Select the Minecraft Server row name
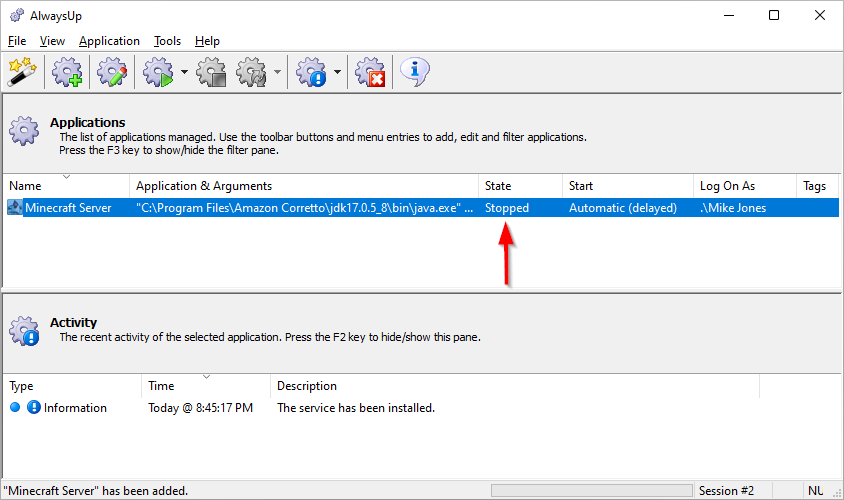 tap(68, 208)
